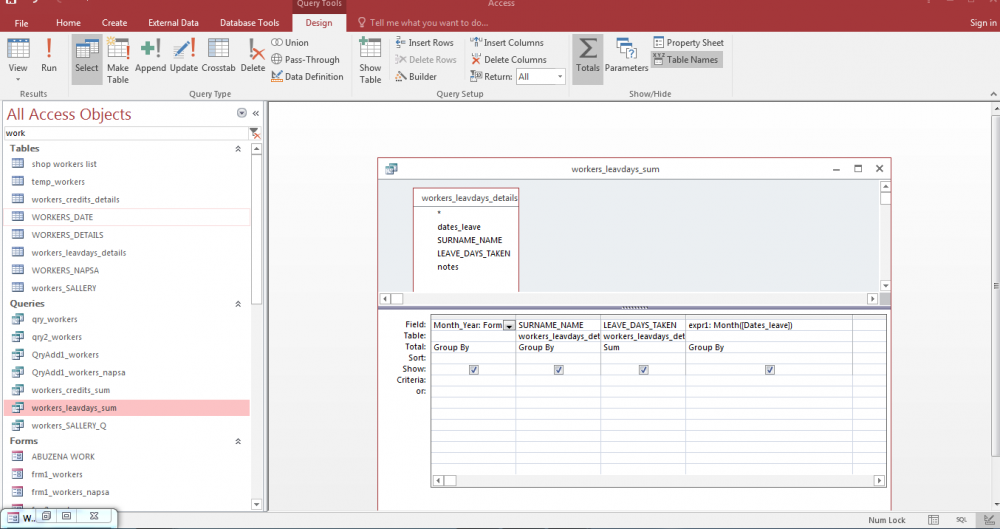The height and width of the screenshot is (529, 1000).
Task: Toggle Show checkbox for Month_Year column
Action: coord(473,369)
